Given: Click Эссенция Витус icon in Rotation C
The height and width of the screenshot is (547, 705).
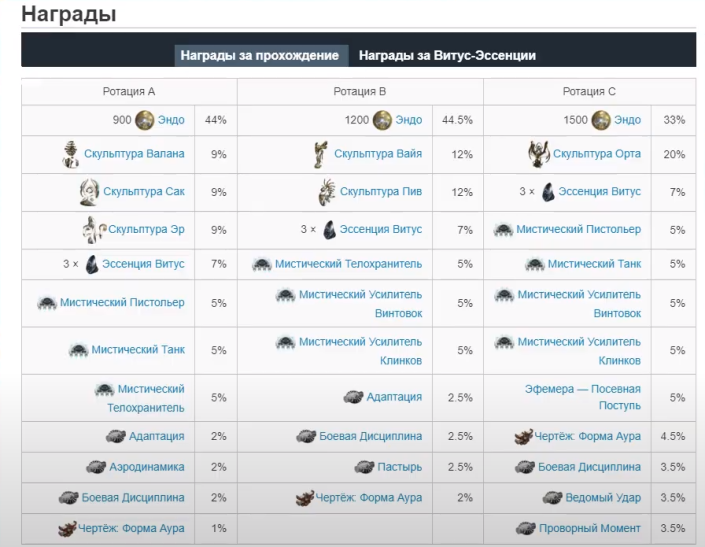Looking at the screenshot, I should click(548, 192).
